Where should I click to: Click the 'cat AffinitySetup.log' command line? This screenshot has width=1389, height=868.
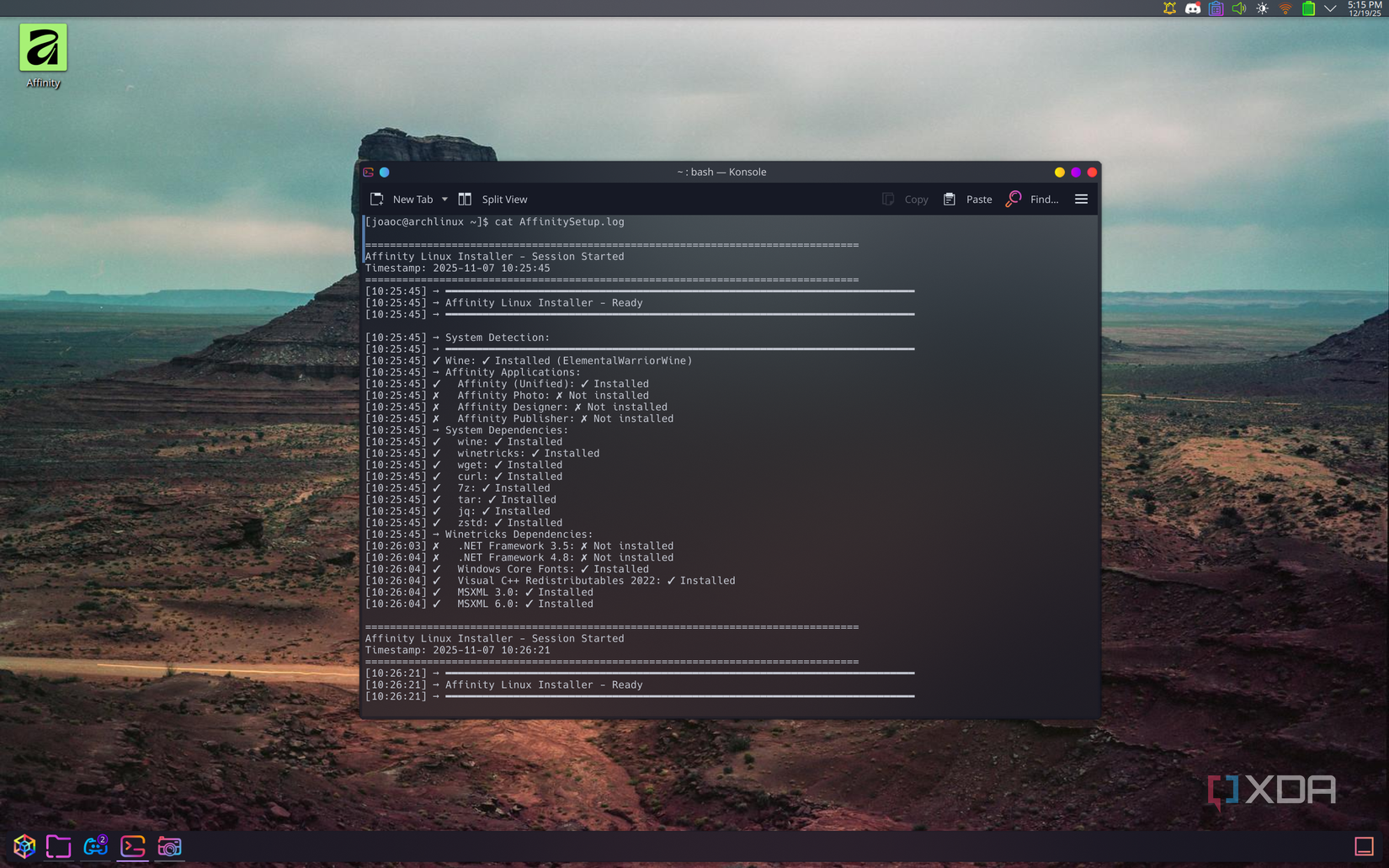tap(494, 222)
